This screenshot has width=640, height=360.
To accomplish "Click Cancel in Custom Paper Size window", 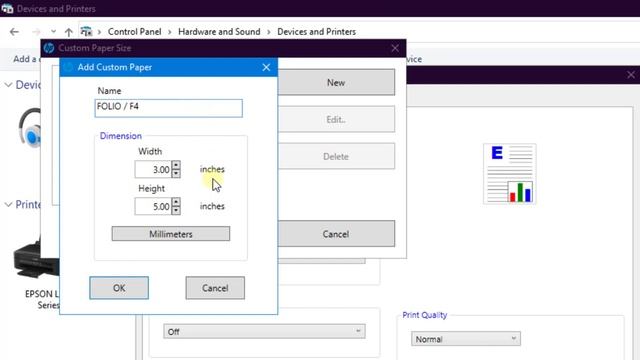I will click(336, 234).
